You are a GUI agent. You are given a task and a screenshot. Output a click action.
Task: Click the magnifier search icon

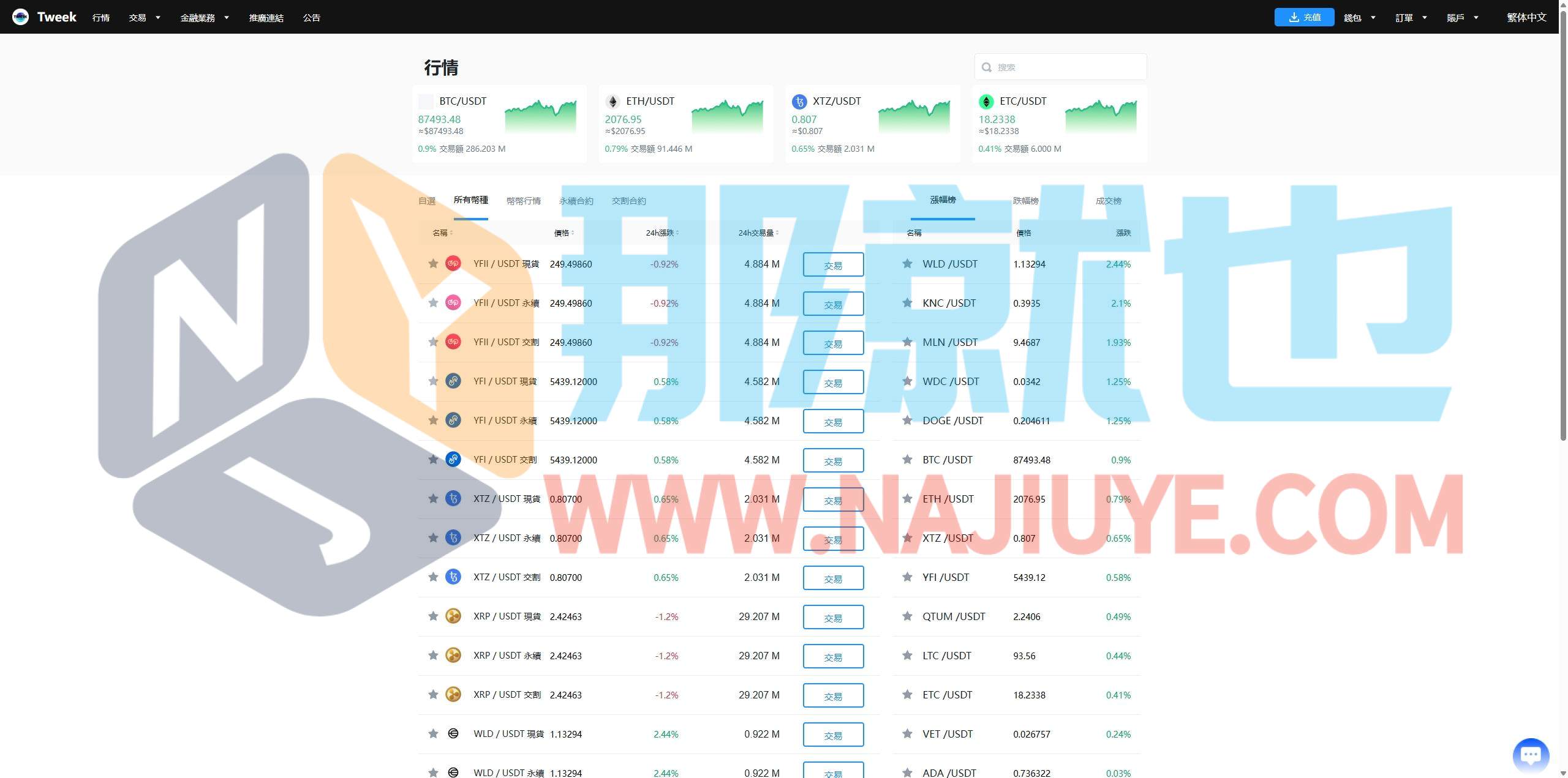coord(986,67)
